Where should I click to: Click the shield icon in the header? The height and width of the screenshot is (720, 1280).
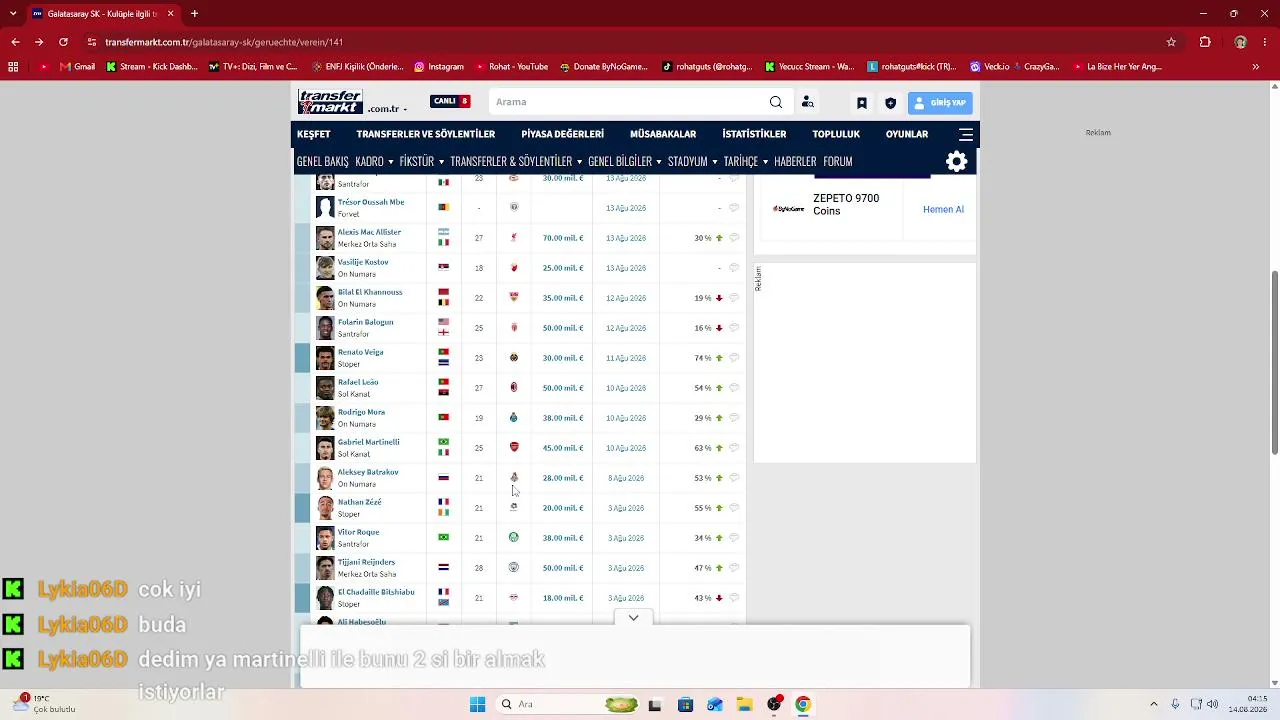coord(890,103)
